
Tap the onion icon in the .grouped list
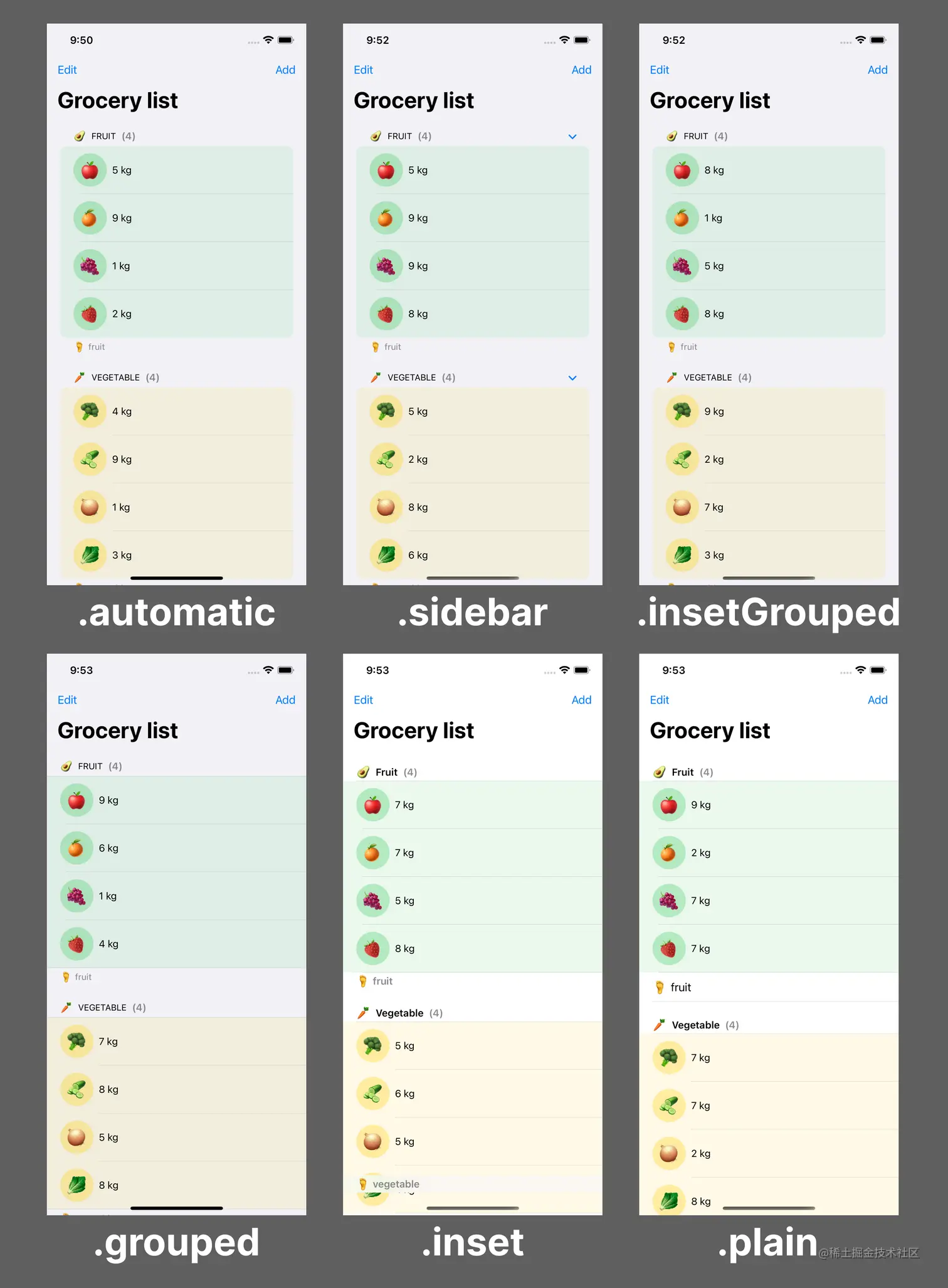[76, 1138]
